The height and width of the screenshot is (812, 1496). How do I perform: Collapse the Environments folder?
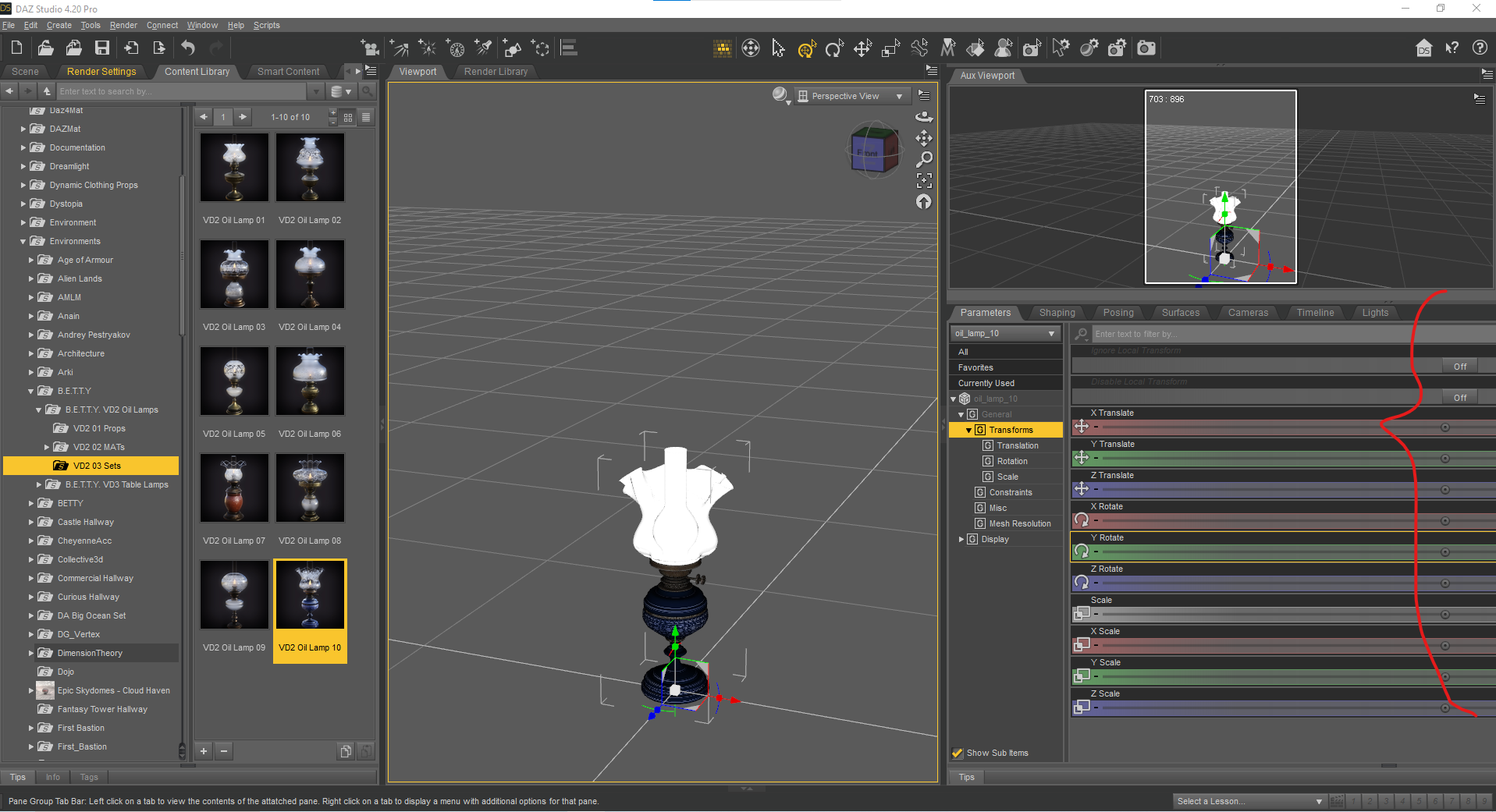(23, 242)
